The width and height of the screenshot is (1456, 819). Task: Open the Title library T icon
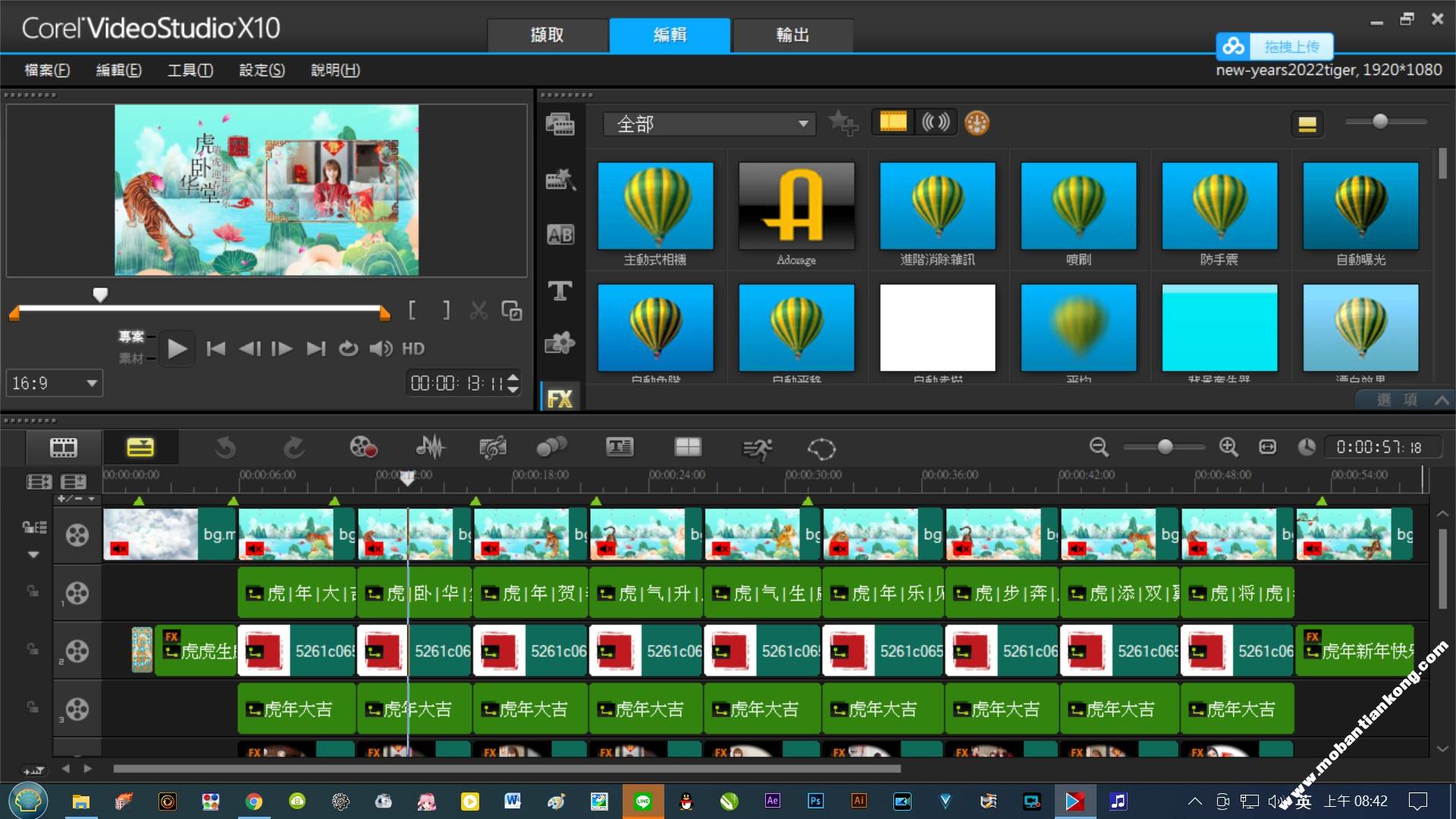tap(560, 290)
